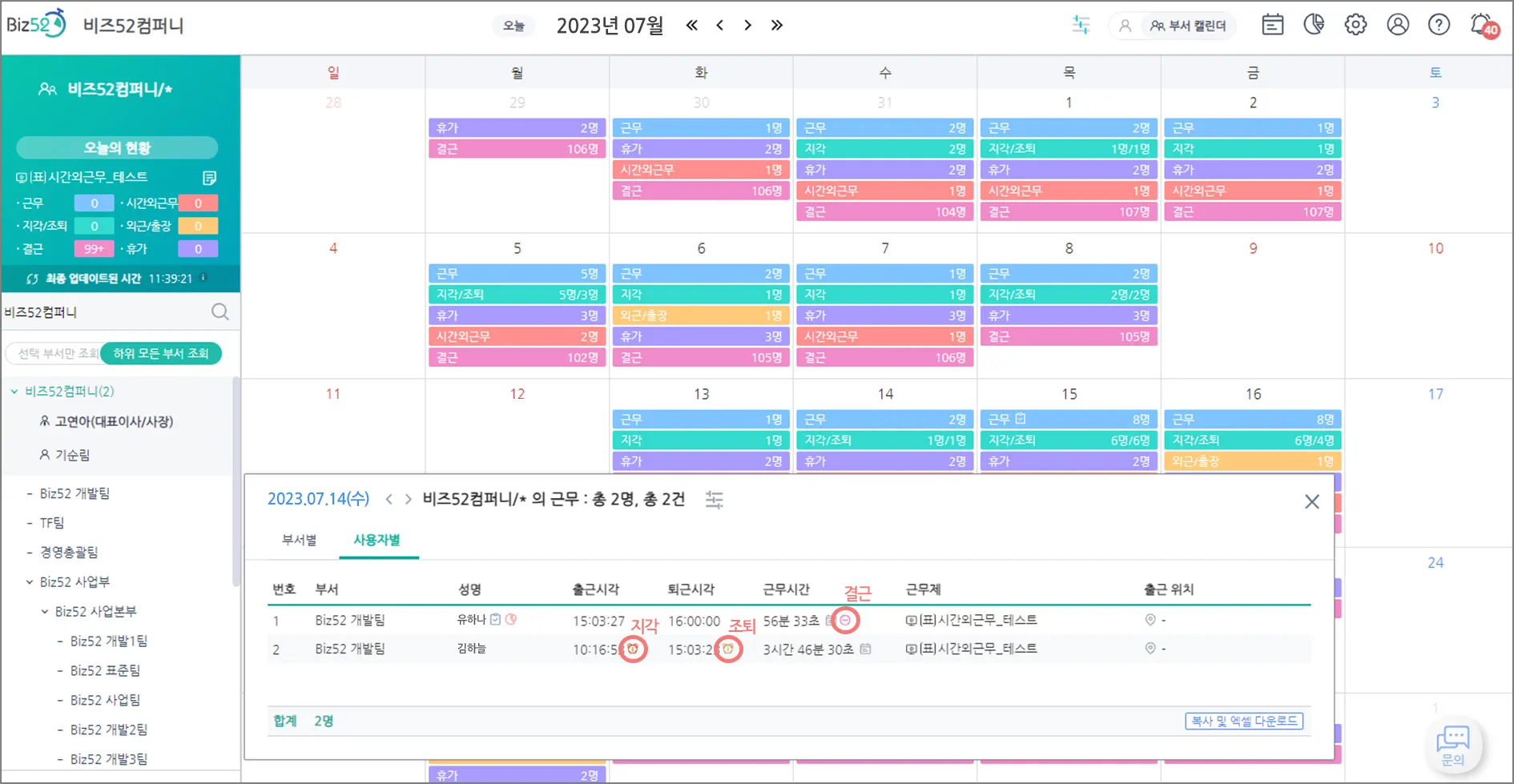
Task: Open the user profile icon
Action: coord(1398,25)
